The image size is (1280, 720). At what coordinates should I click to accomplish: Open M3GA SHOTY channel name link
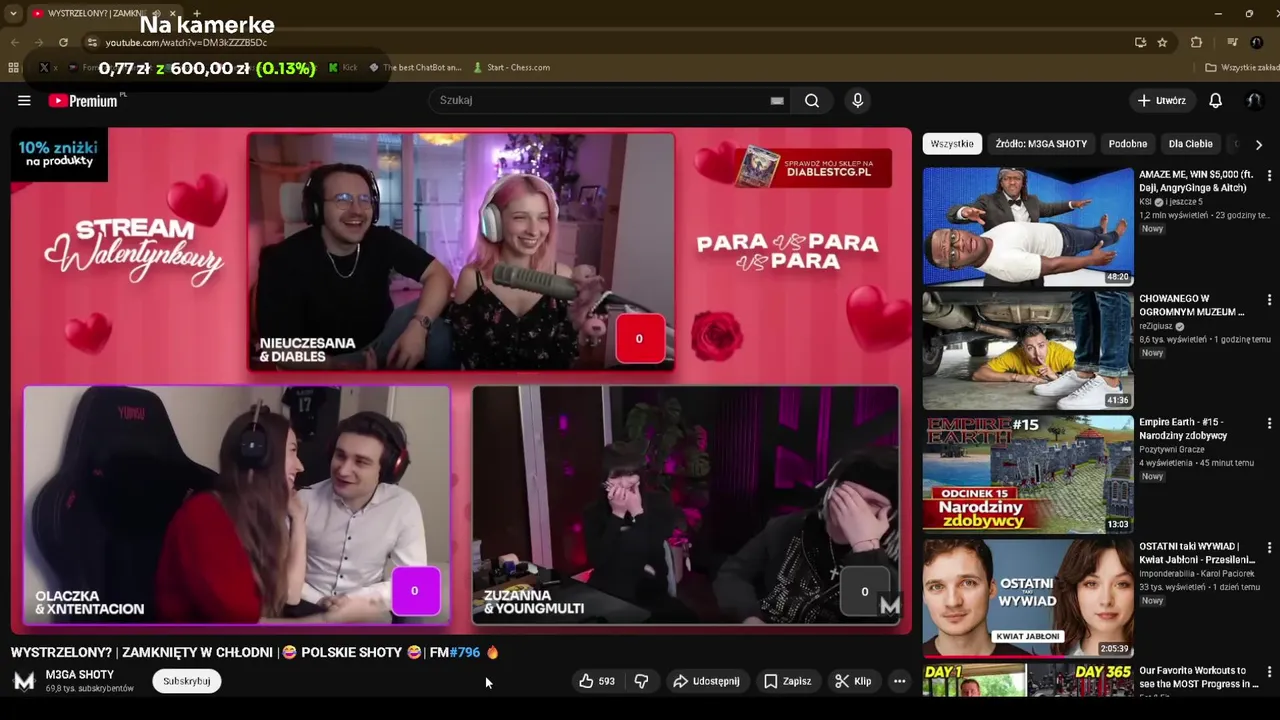coord(80,675)
